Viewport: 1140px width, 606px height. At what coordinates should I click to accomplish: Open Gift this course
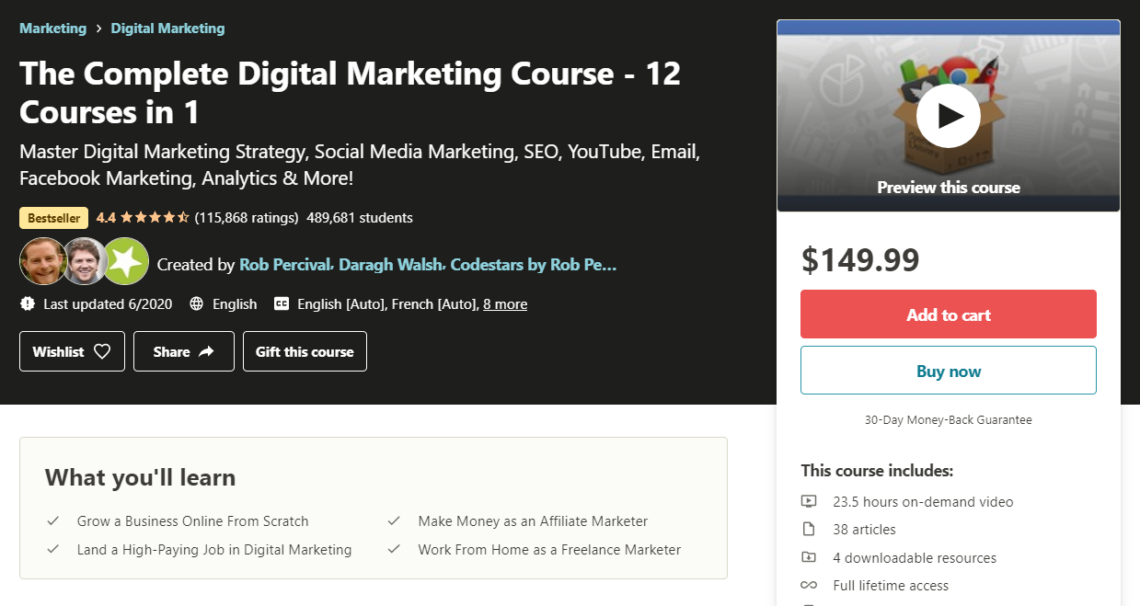(x=304, y=351)
